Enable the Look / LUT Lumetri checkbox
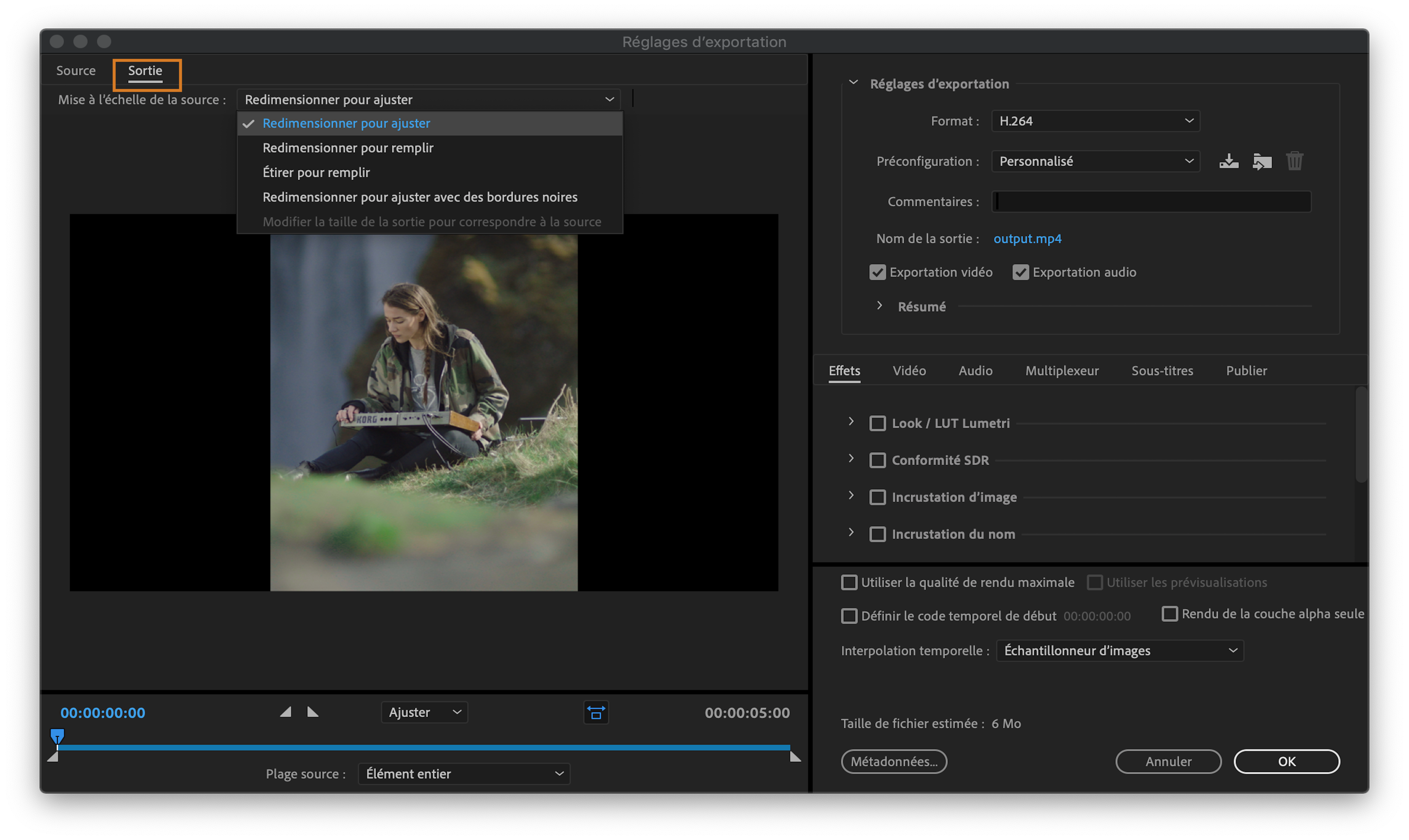Screen dimensions: 1409x840 coord(877,423)
